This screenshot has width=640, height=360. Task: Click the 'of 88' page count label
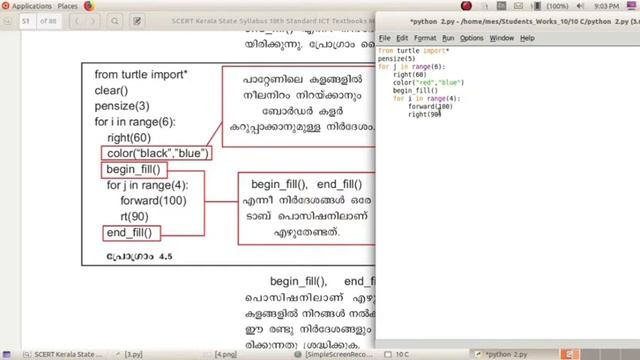[48, 21]
